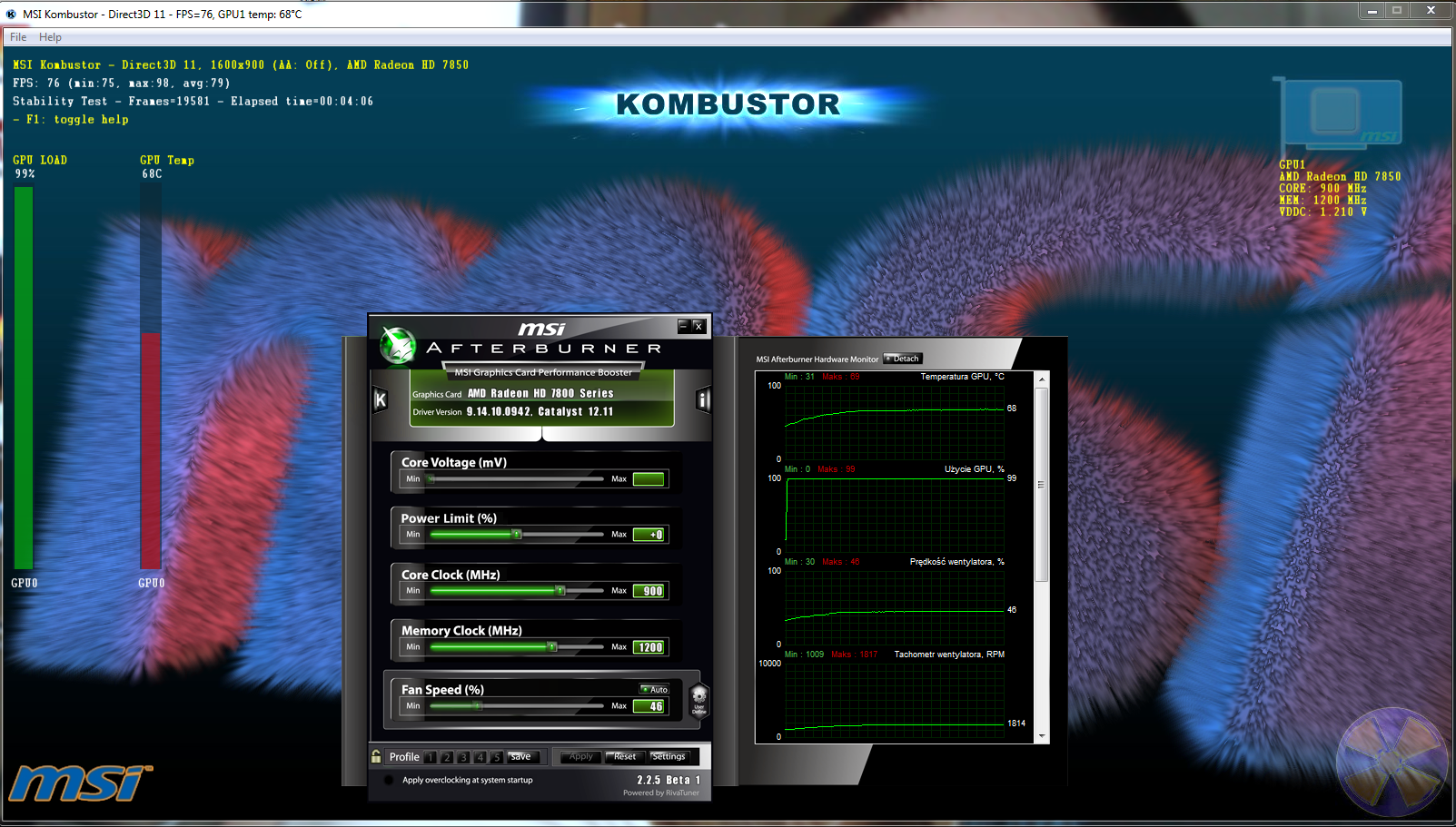Click 'Driver Version' text in Afterburner
1456x827 pixels.
(x=437, y=412)
